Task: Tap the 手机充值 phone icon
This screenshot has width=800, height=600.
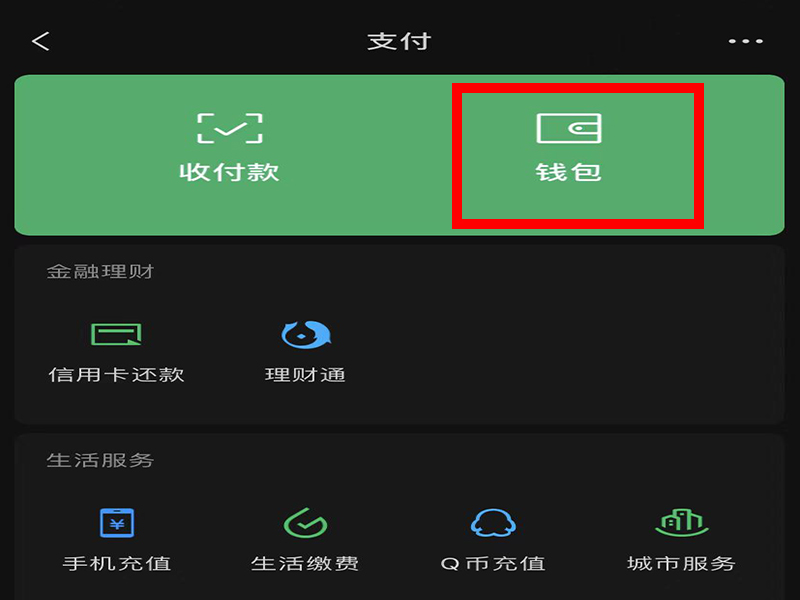Action: 117,523
